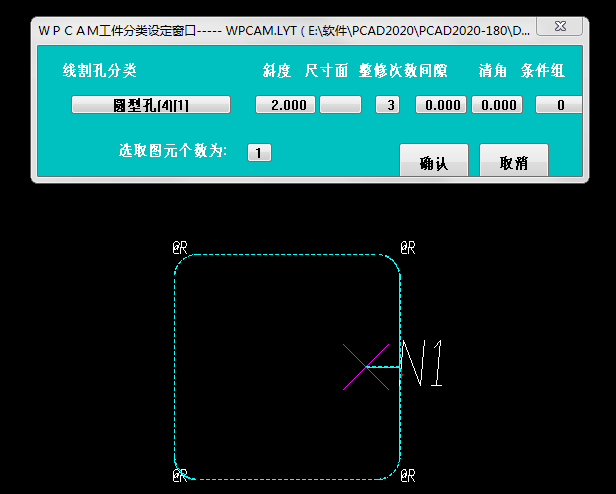Click the WPCAM window title bar text

click(284, 31)
